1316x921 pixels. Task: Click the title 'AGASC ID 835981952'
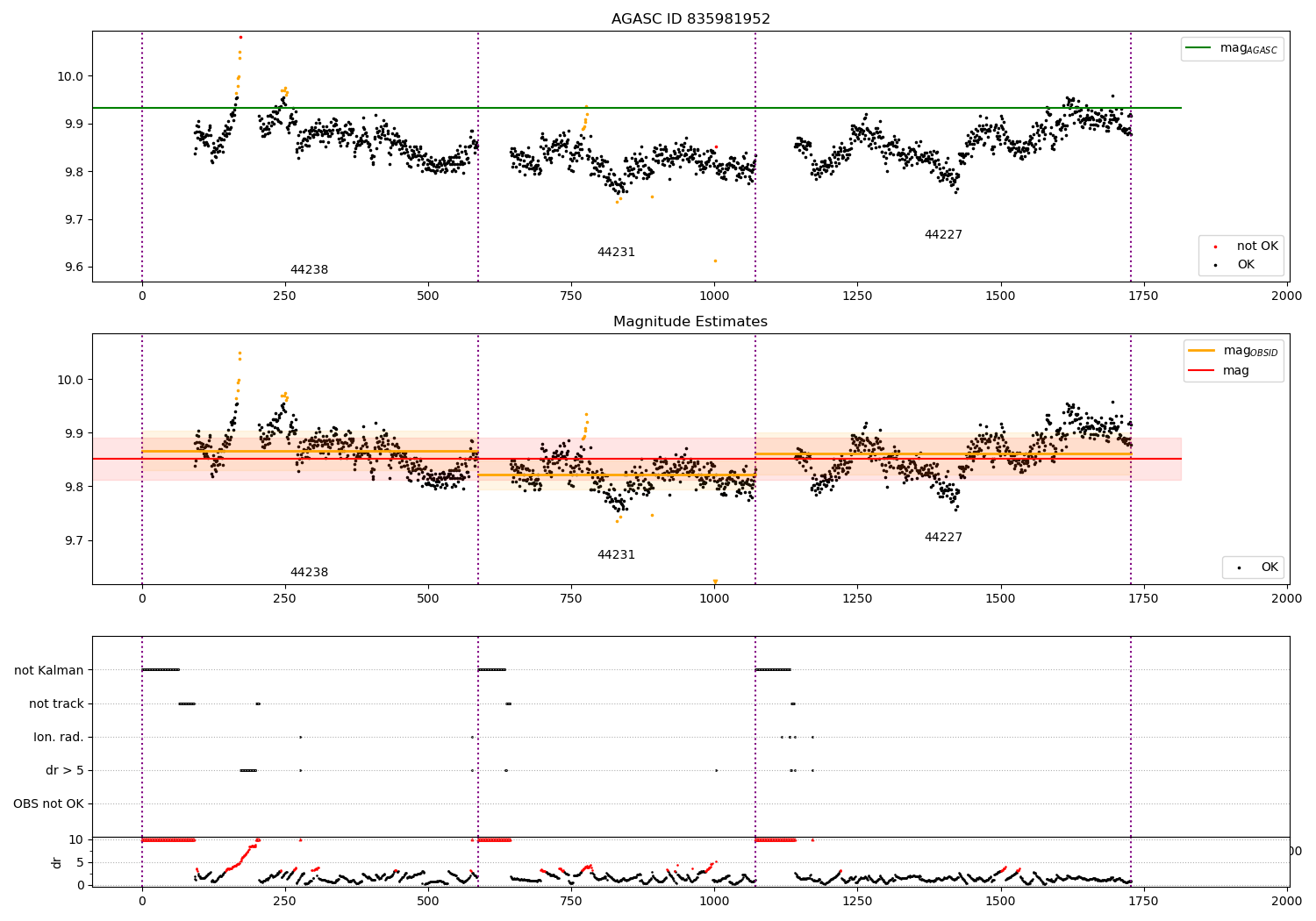690,19
